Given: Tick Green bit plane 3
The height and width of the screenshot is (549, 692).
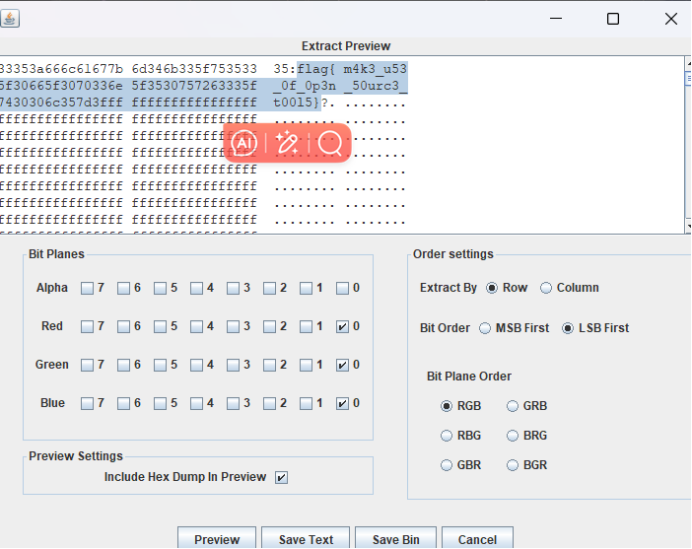Looking at the screenshot, I should click(x=233, y=365).
